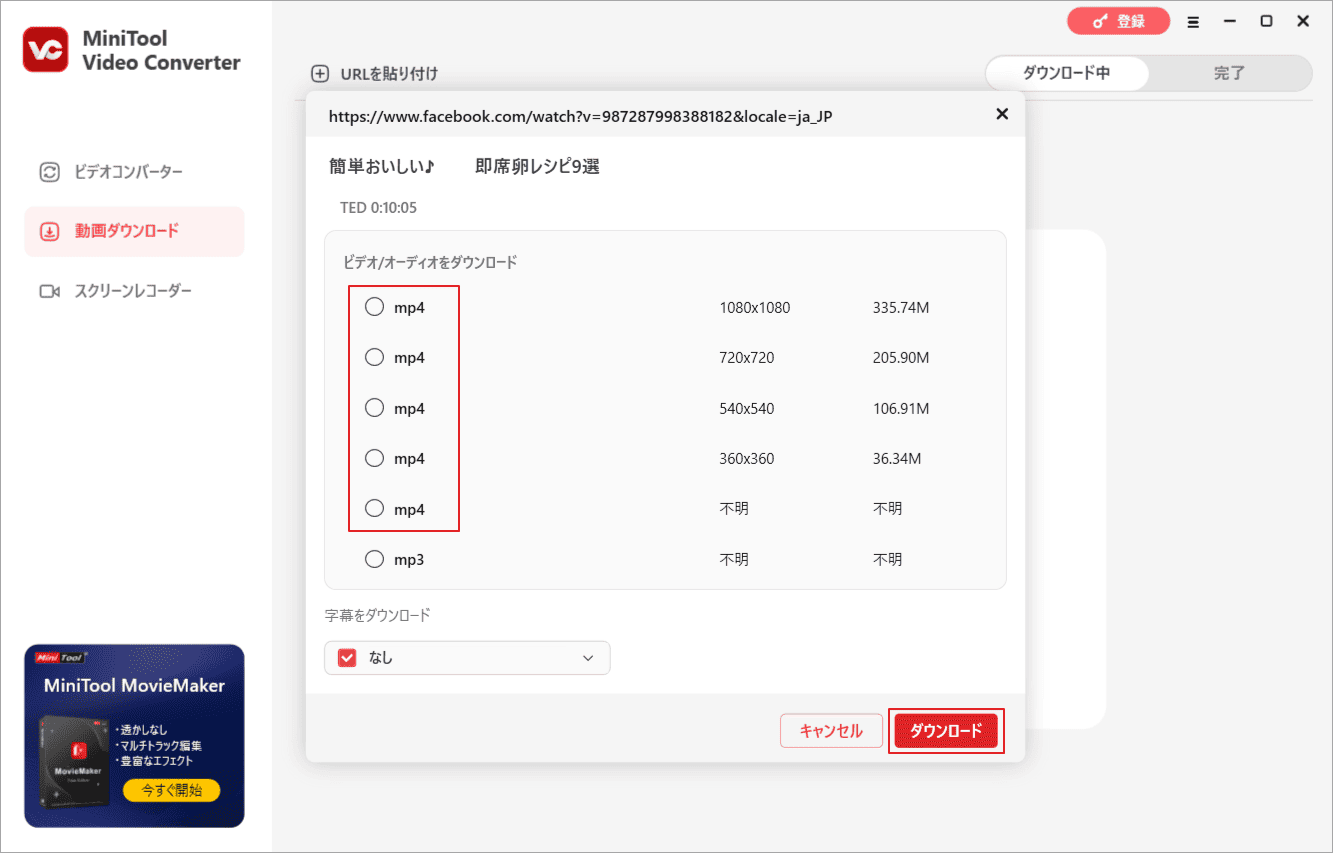Toggle the red subtitle checkbox next to なし
The image size is (1333, 853).
pyautogui.click(x=347, y=658)
